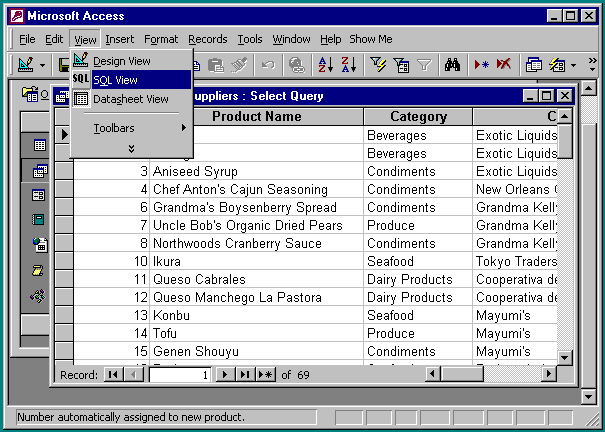The image size is (605, 432).
Task: Click the Product Name column header
Action: [257, 116]
